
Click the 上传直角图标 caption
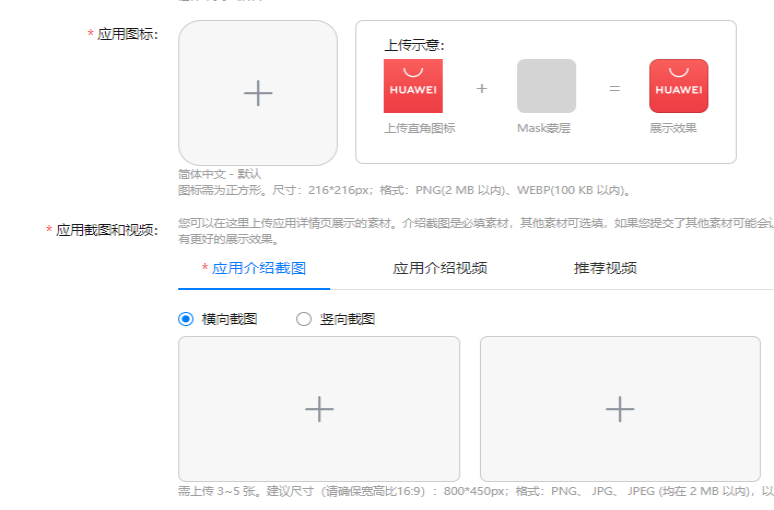(x=420, y=128)
